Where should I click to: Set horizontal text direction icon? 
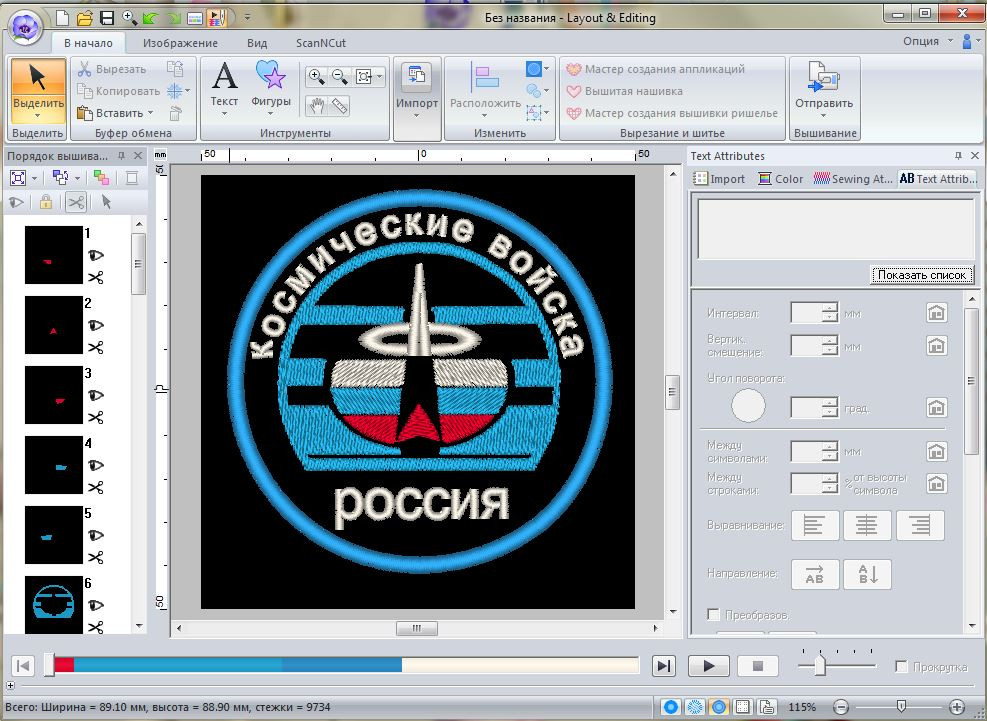815,574
